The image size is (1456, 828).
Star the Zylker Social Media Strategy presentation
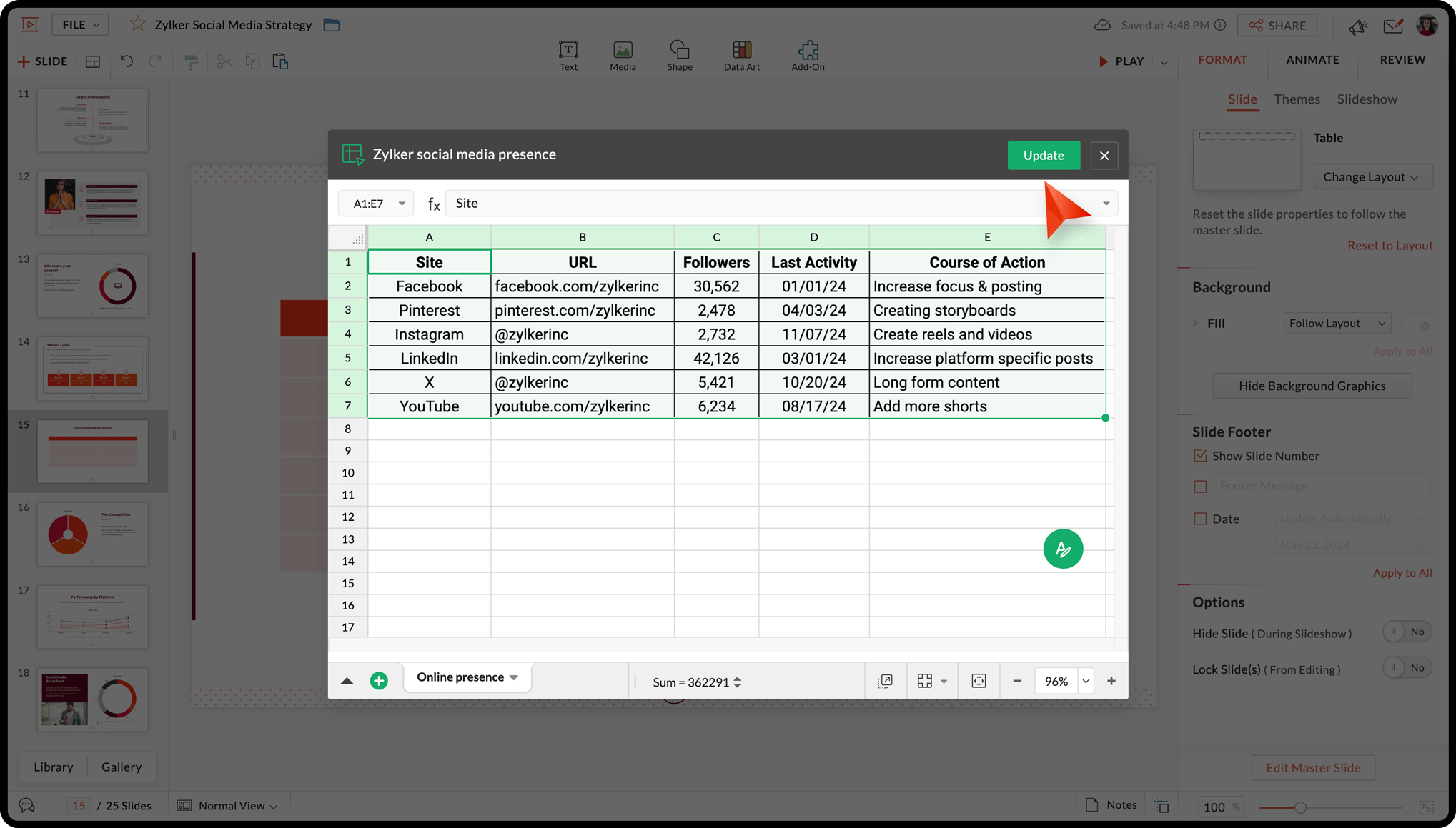coord(137,24)
